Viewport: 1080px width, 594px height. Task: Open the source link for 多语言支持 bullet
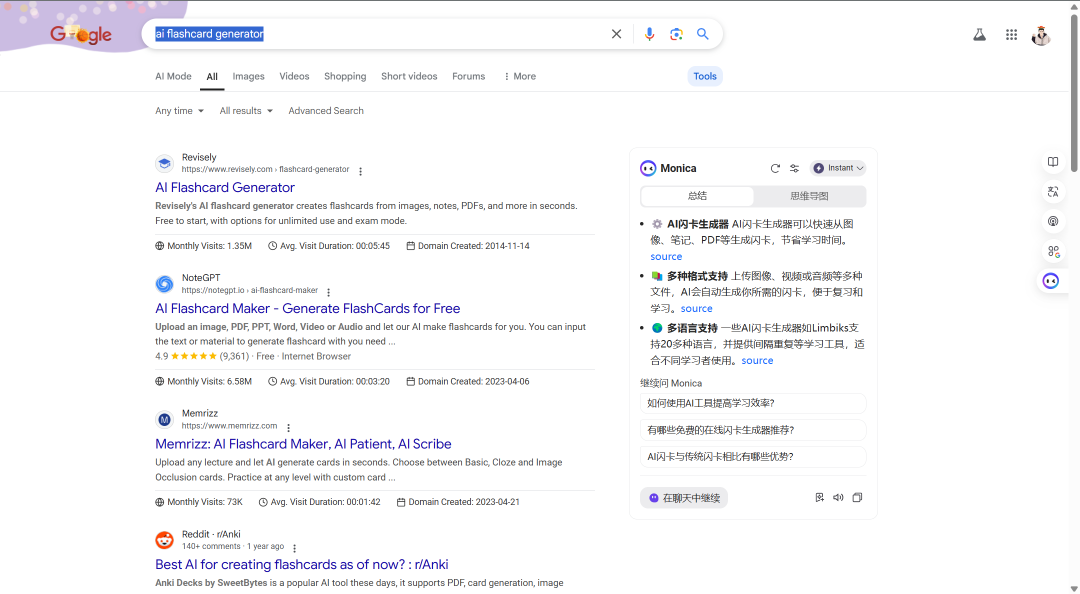[x=757, y=360]
